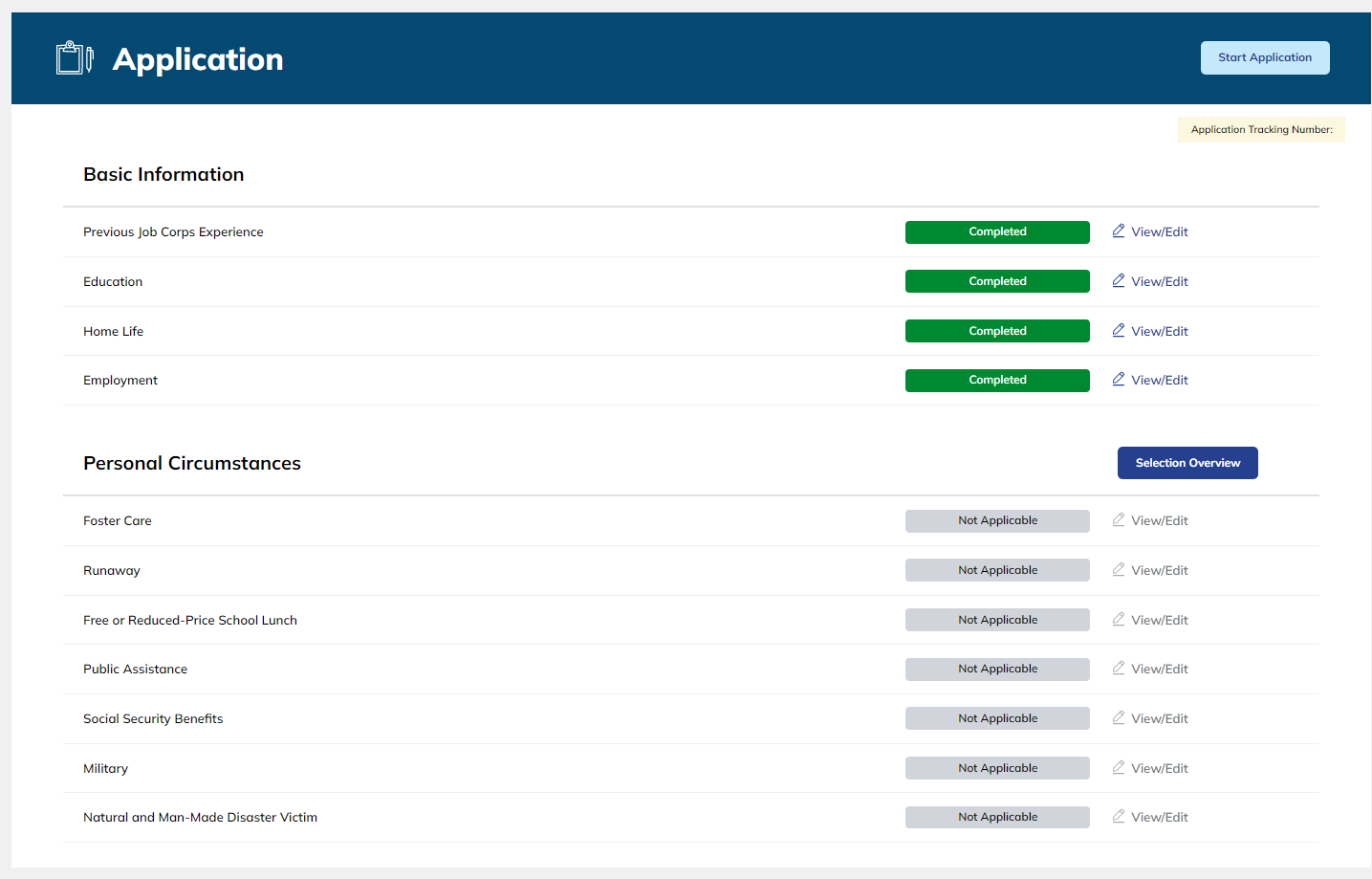Click the Application Tracking Number label
Image resolution: width=1372 pixels, height=879 pixels.
[x=1260, y=130]
